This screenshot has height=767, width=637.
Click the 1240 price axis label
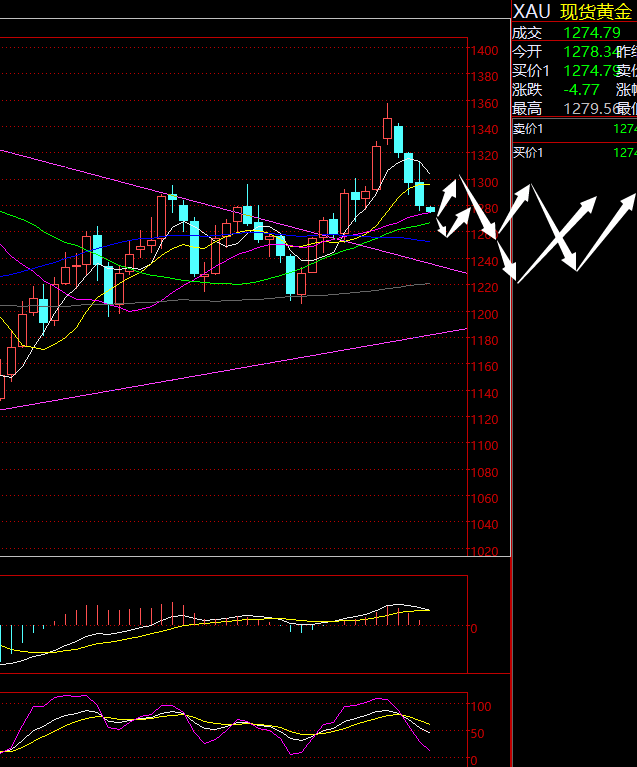[x=484, y=261]
